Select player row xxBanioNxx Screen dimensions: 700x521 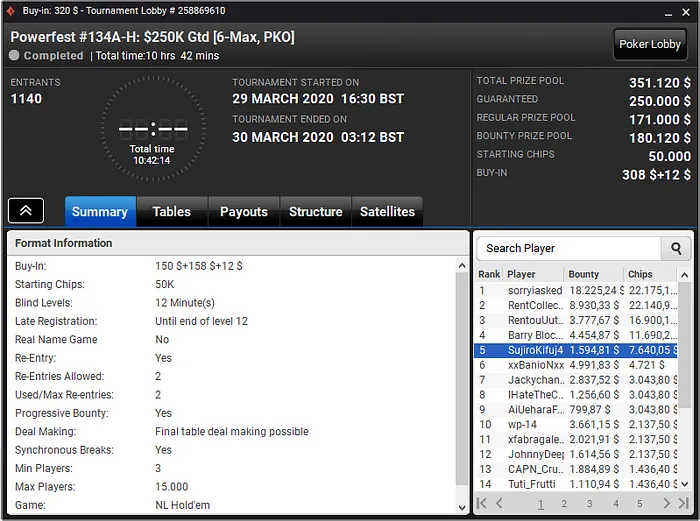[576, 365]
